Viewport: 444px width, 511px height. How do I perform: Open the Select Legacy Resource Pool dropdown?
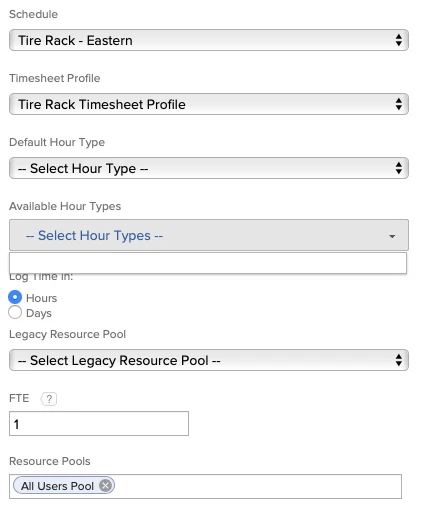click(x=209, y=360)
